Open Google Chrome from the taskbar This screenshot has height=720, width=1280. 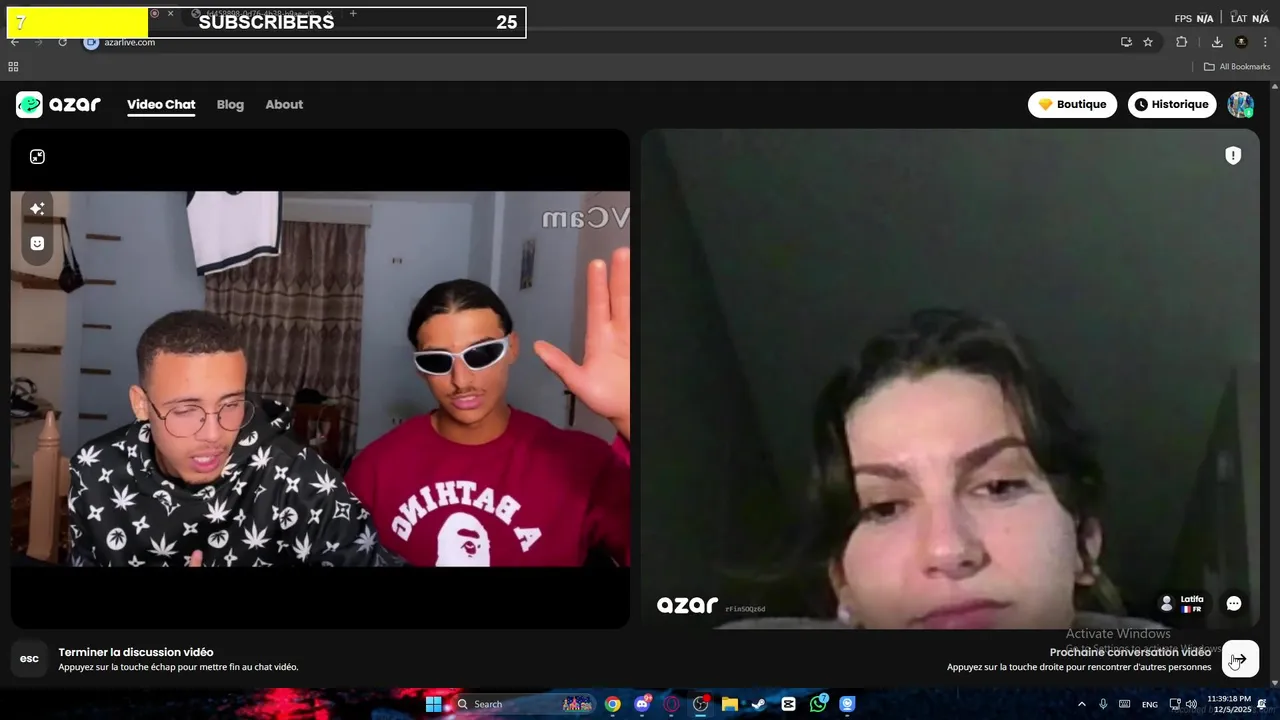pos(613,704)
